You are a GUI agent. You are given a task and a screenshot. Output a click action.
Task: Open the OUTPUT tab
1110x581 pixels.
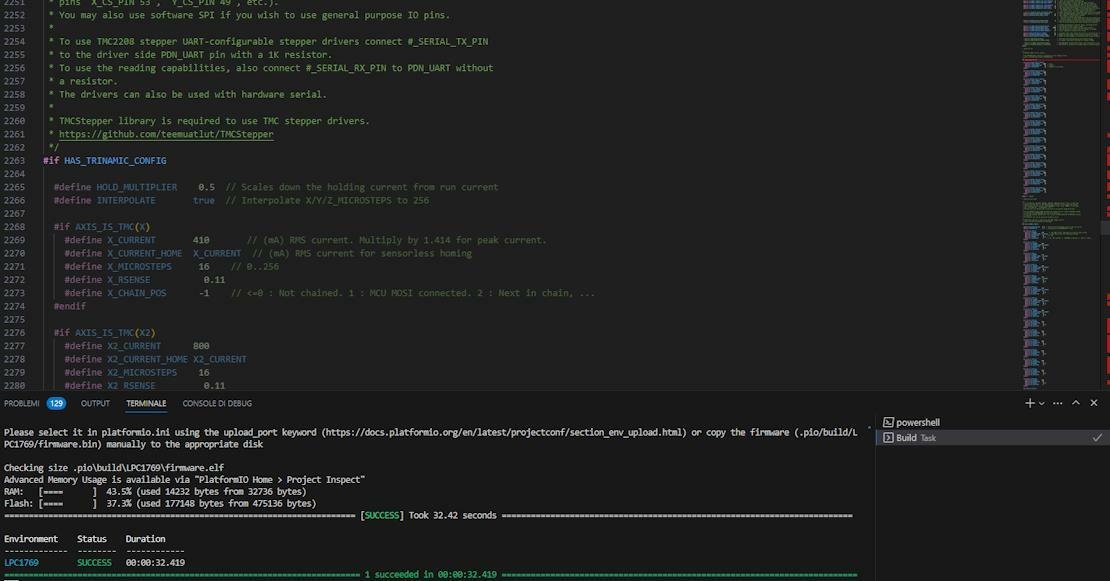coord(95,403)
